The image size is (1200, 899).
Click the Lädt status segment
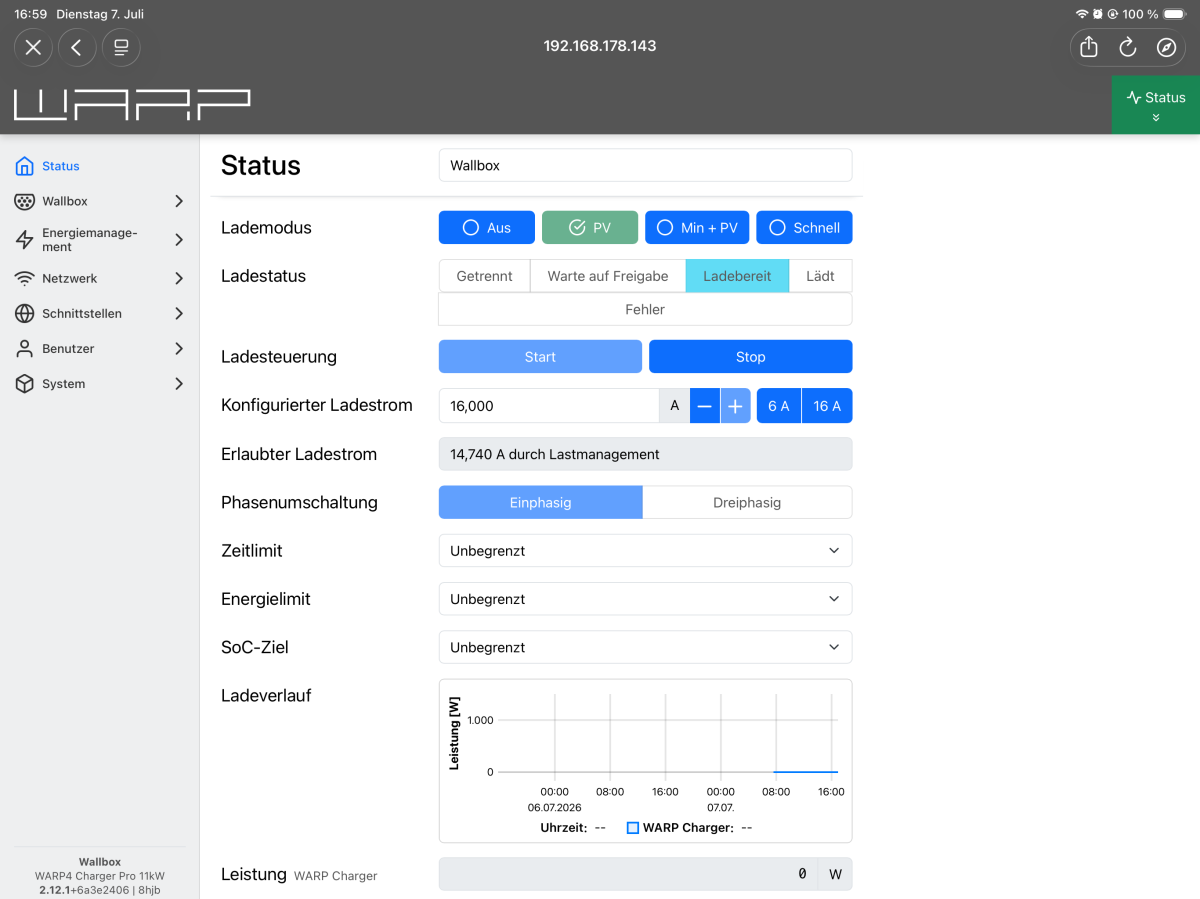click(x=820, y=276)
